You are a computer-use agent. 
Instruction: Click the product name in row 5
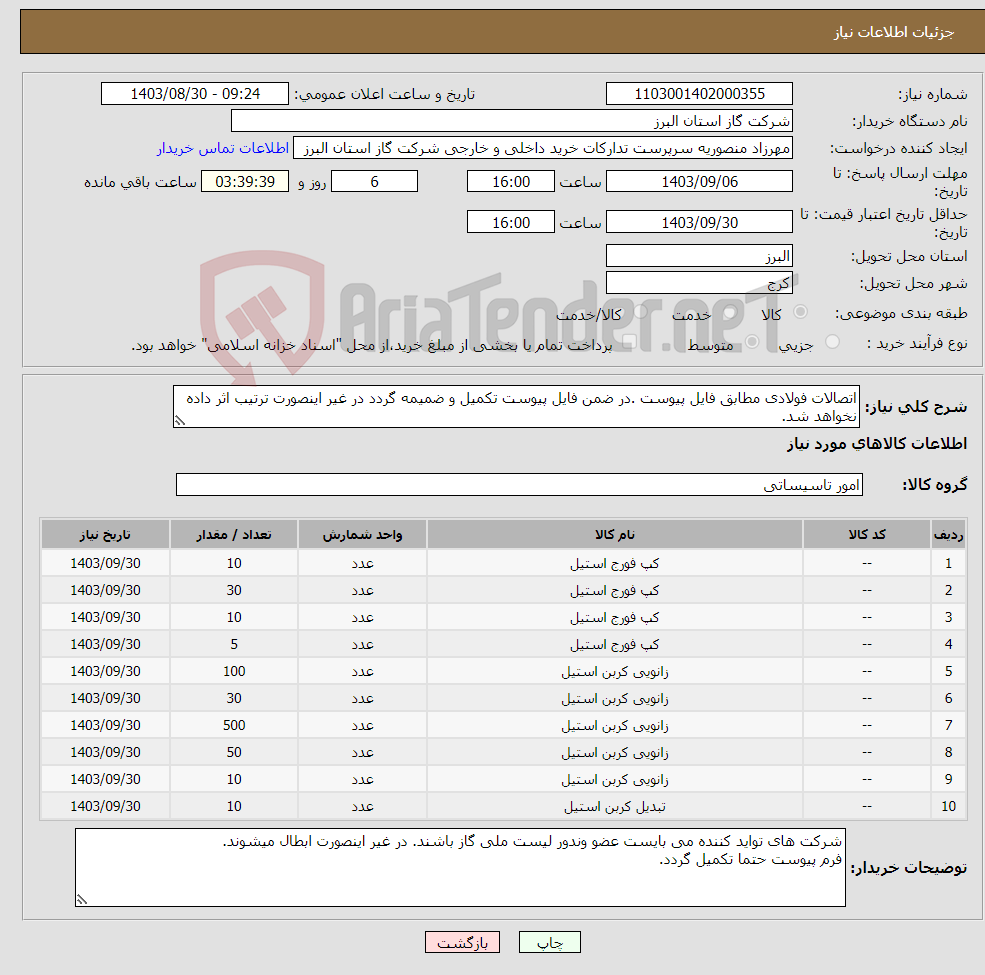point(614,672)
